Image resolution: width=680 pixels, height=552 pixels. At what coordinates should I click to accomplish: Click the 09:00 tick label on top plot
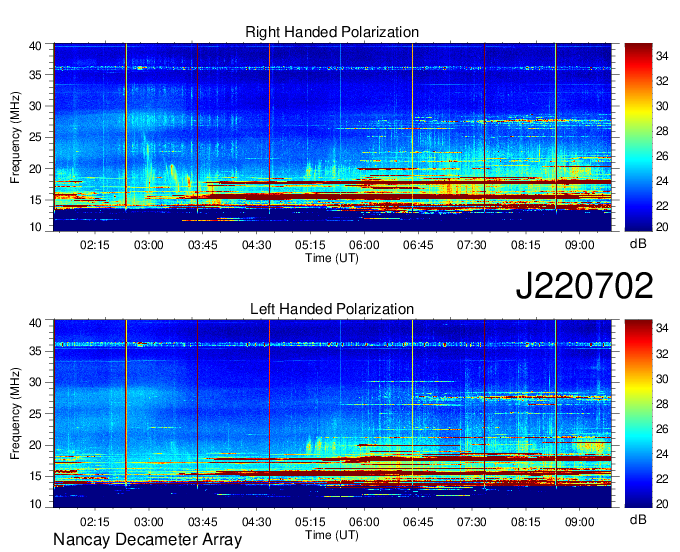click(x=579, y=245)
